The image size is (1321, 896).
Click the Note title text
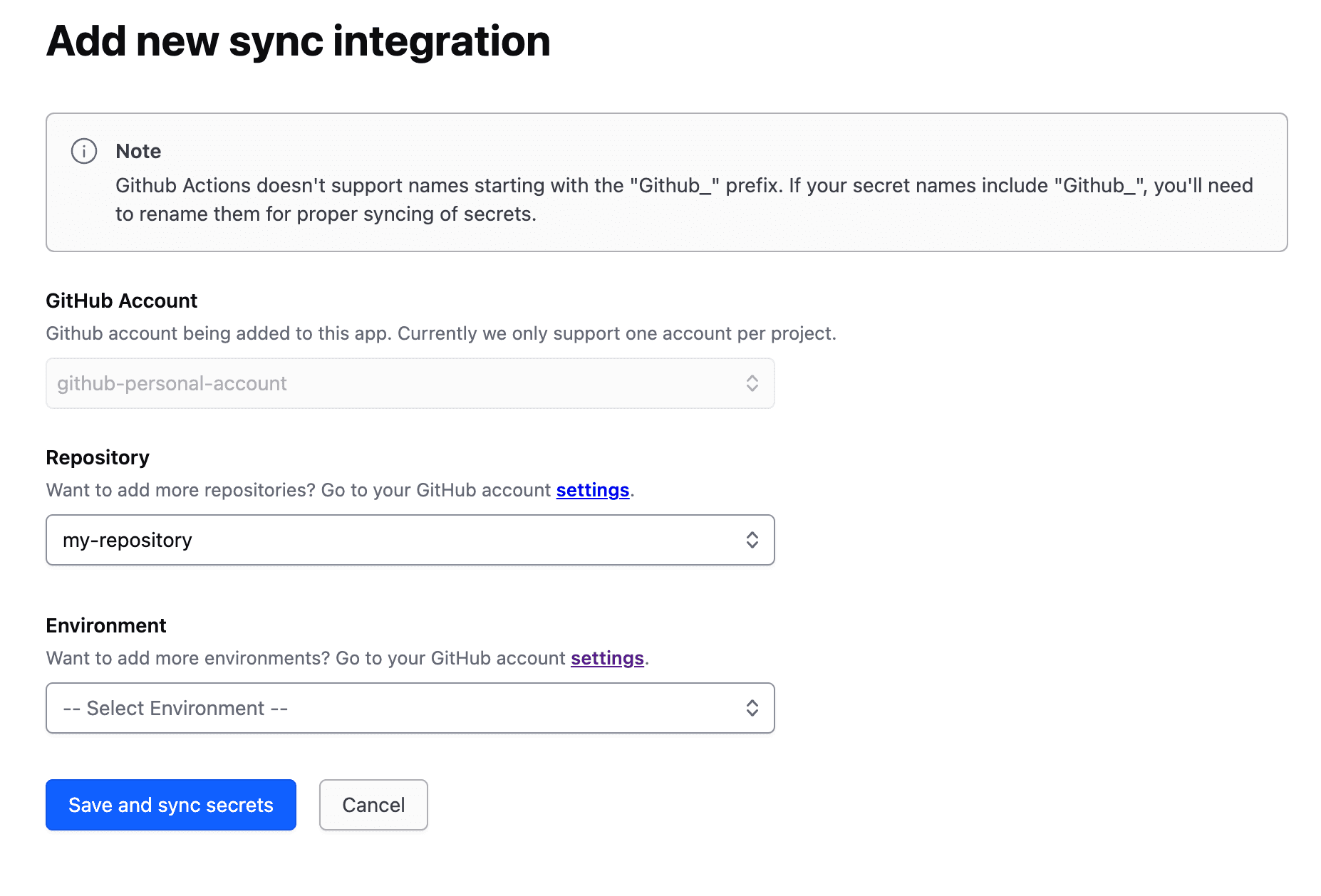138,151
